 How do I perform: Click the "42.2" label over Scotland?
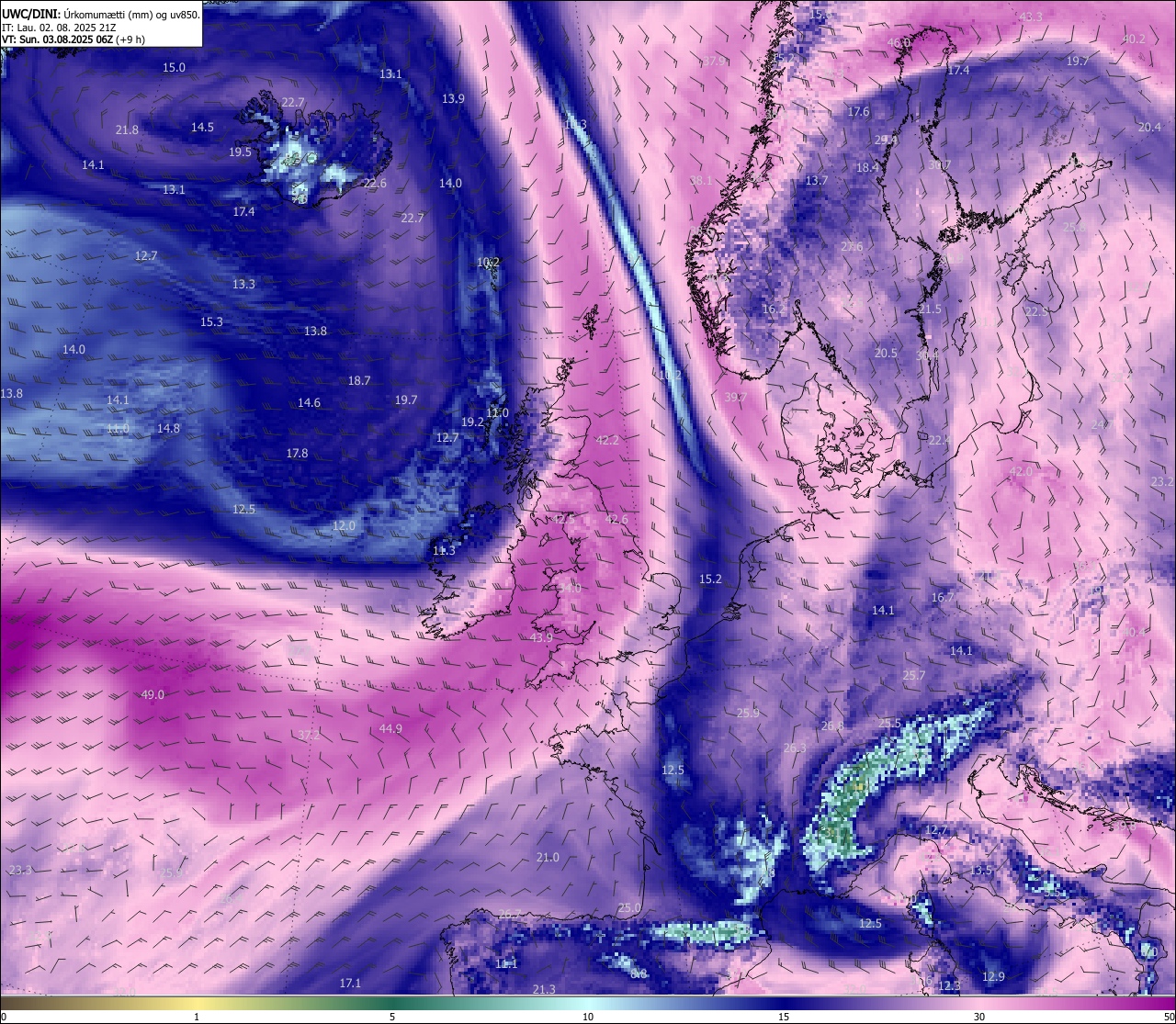pyautogui.click(x=607, y=441)
